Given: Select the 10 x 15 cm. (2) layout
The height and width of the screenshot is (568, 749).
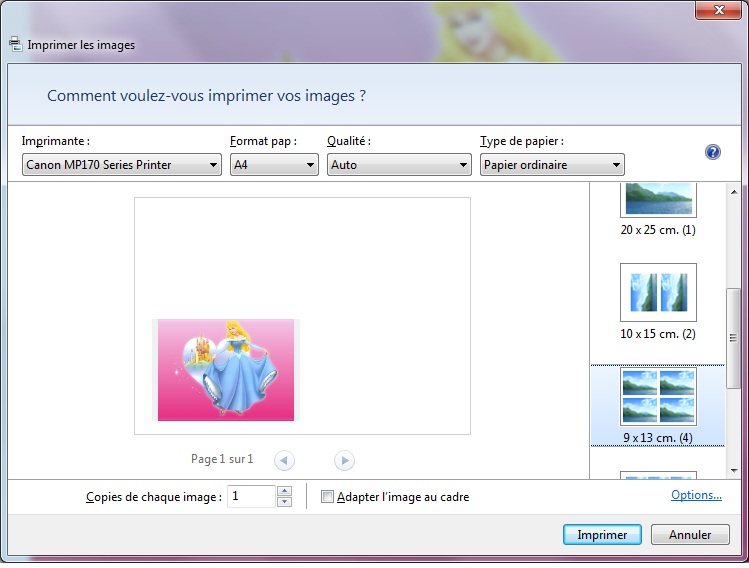Looking at the screenshot, I should (658, 302).
